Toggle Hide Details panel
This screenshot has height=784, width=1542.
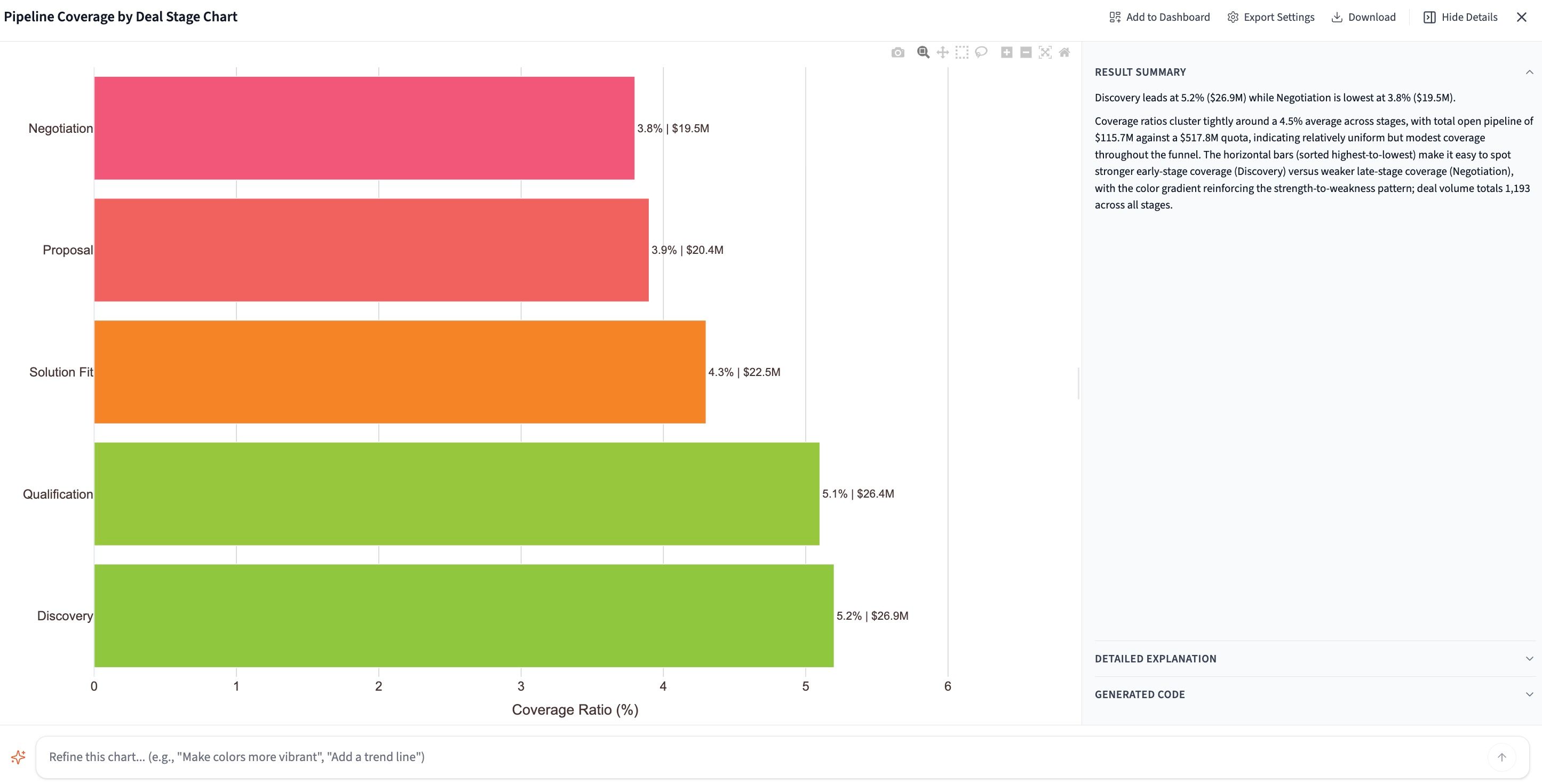pyautogui.click(x=1460, y=17)
